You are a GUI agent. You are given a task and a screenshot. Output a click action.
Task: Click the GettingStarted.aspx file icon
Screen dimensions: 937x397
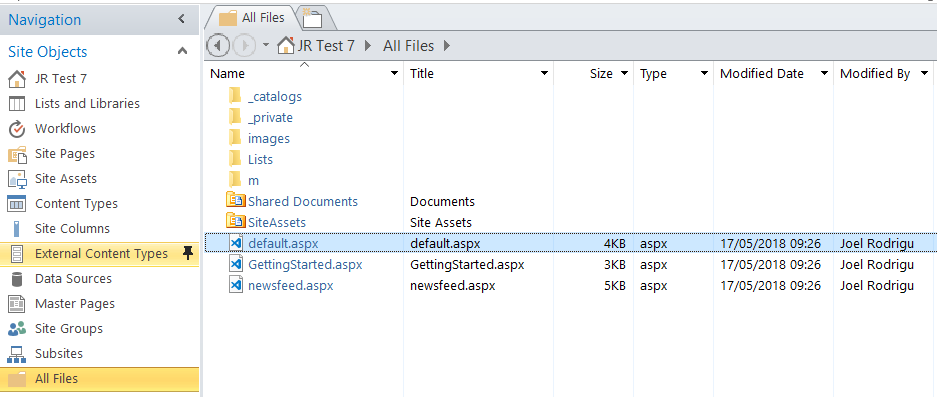[x=236, y=264]
